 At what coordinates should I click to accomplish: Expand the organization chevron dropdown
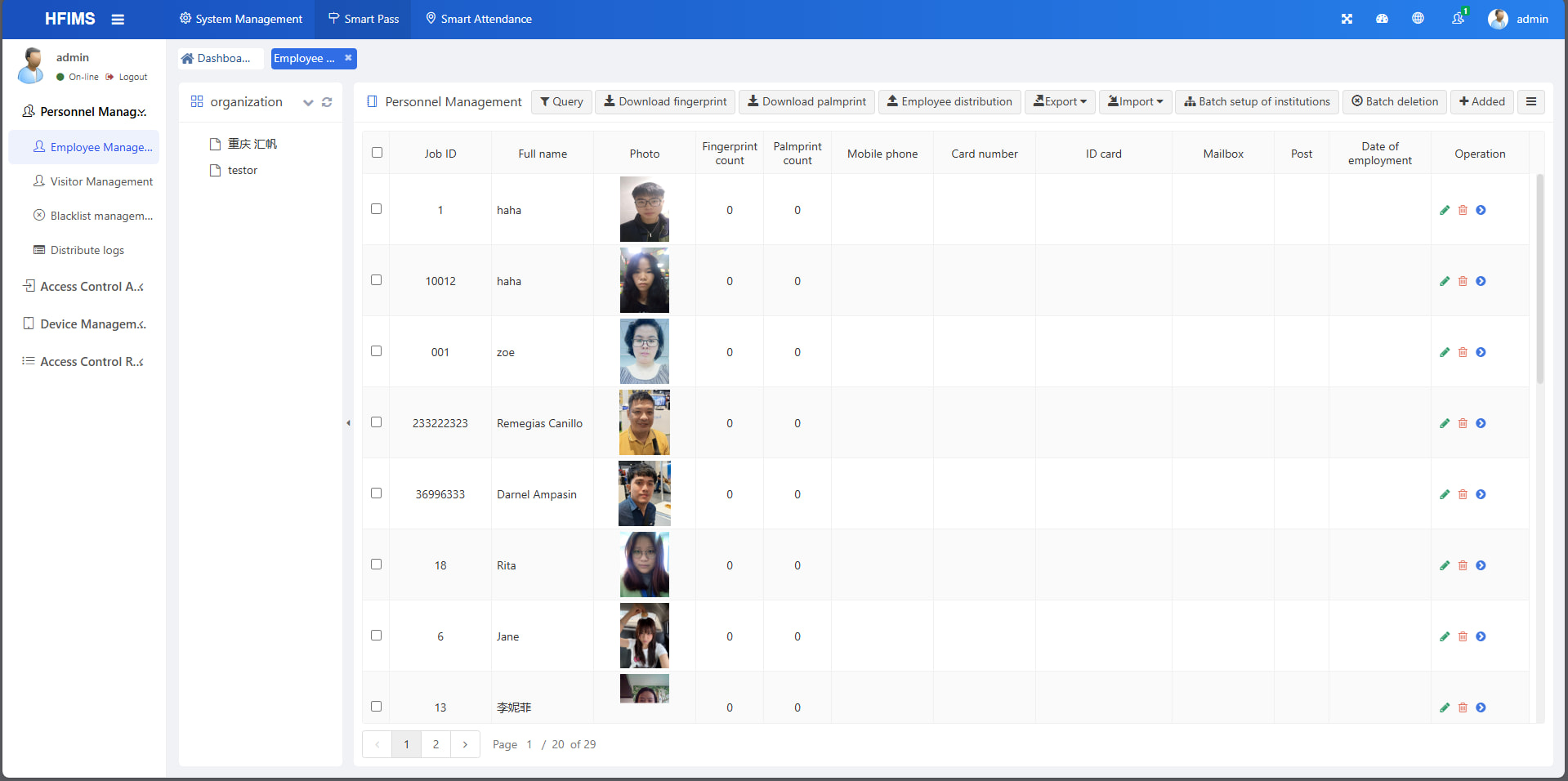click(x=308, y=102)
